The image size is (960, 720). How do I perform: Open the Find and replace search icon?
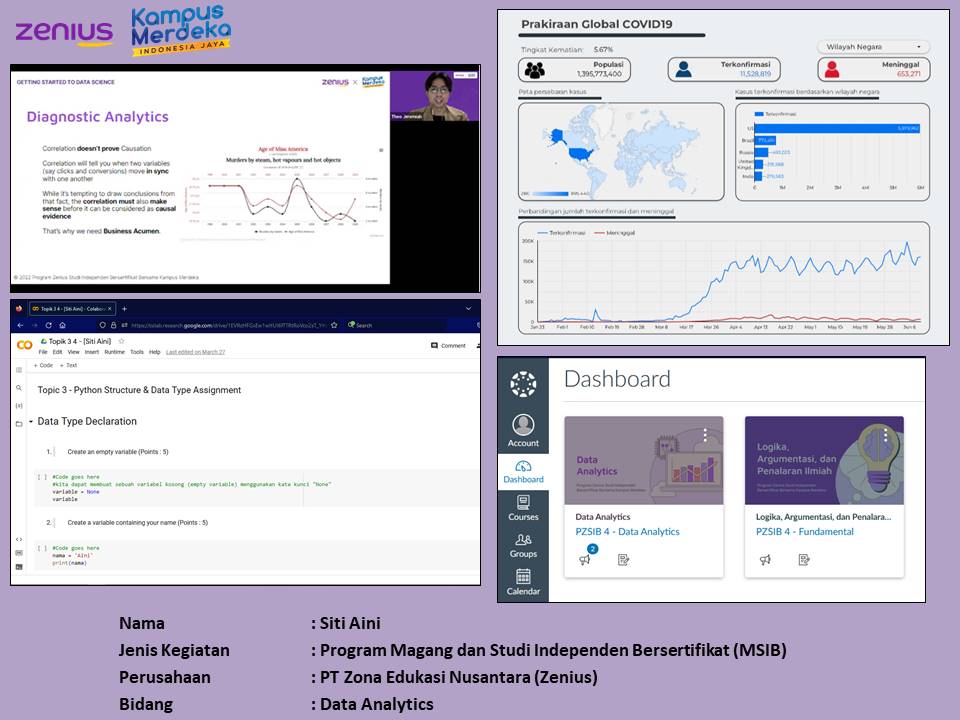(x=19, y=388)
